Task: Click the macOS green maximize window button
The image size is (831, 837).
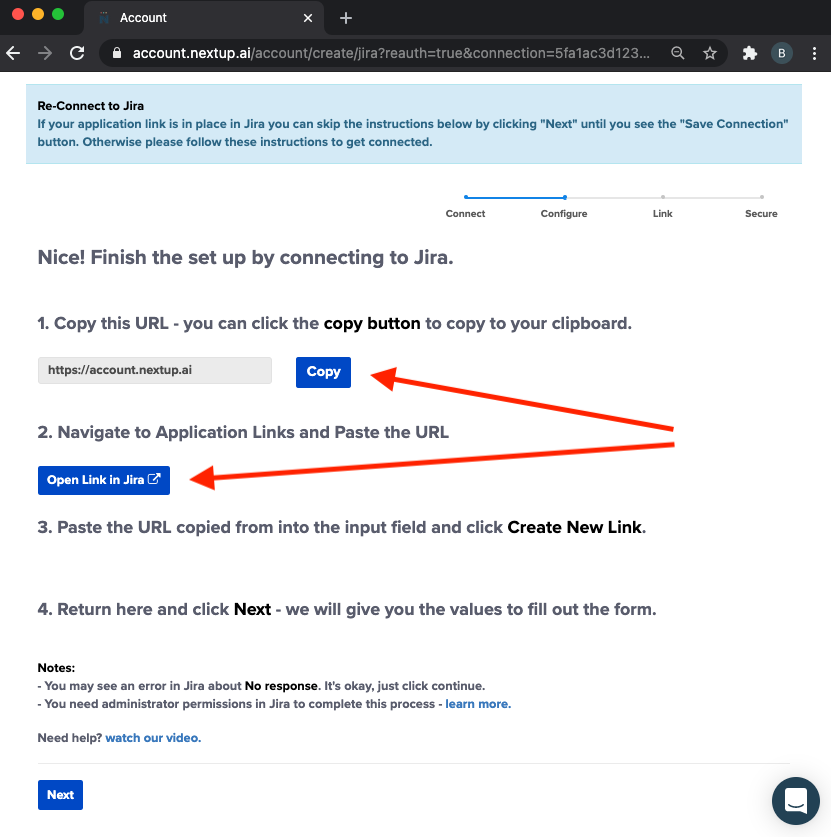Action: 58,14
